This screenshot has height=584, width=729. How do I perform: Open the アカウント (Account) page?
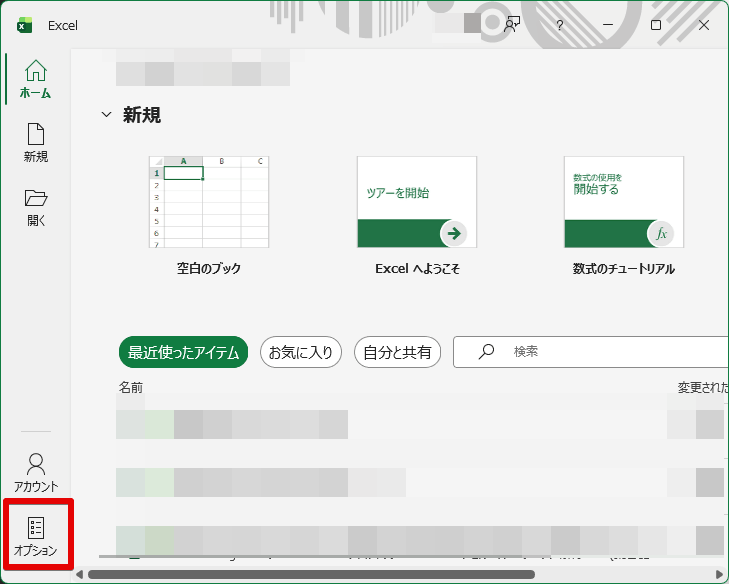(36, 473)
